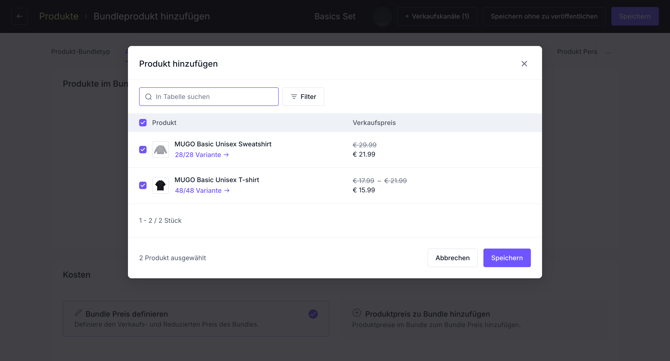Viewport: 670px width, 361px height.
Task: Click the dialog's Speichern button
Action: pyautogui.click(x=507, y=258)
